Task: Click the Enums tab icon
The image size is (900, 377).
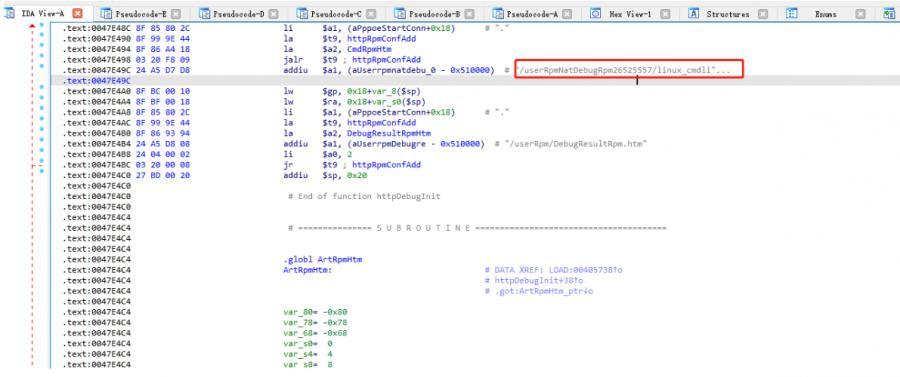Action: click(x=792, y=13)
